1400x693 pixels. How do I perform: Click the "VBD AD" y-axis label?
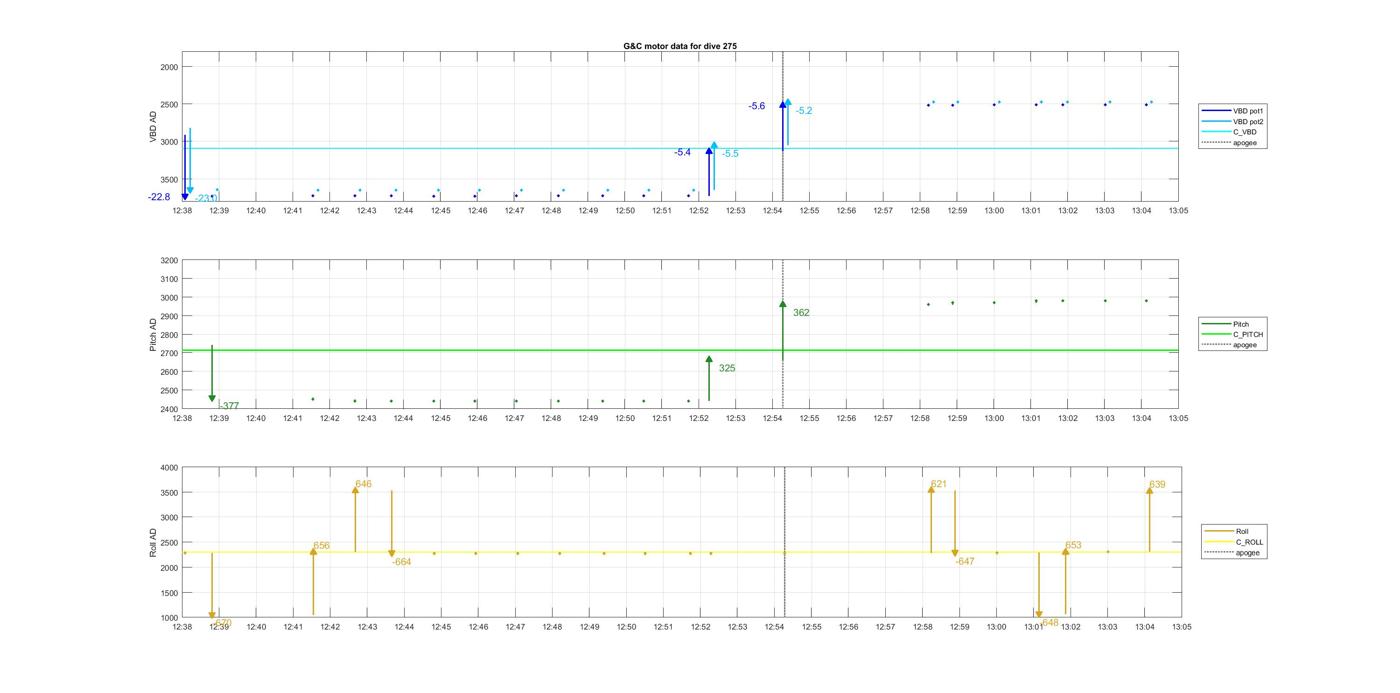[x=154, y=126]
